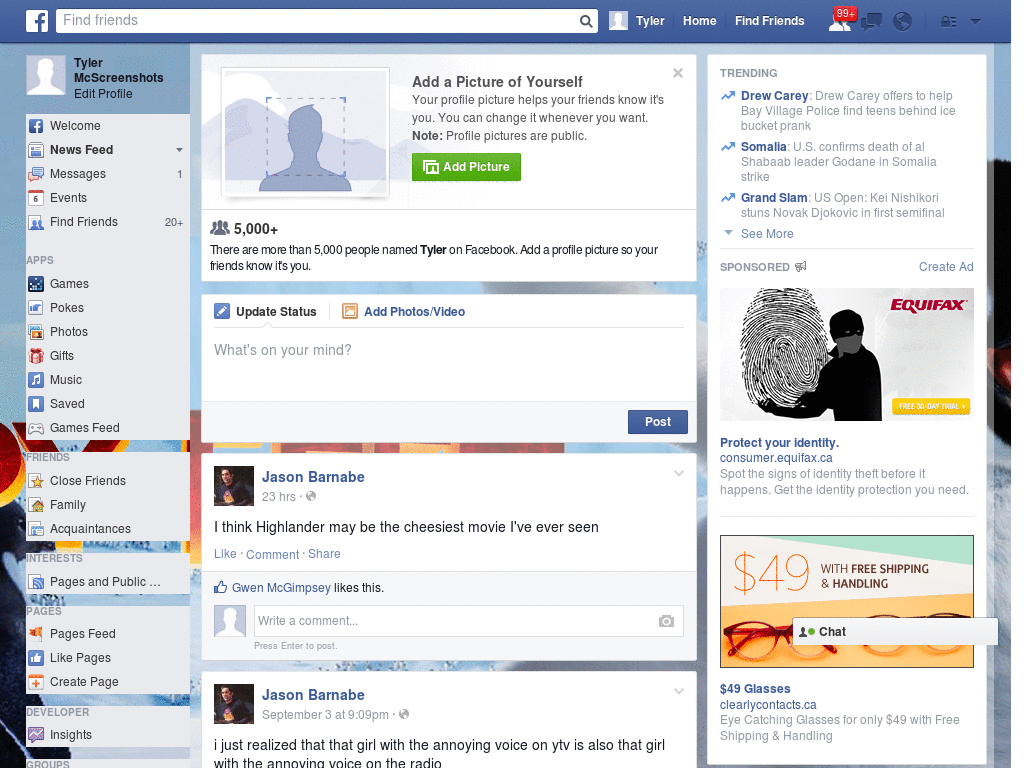Click the Find Friends sidebar icon
Screen dimensions: 1024x768
[36, 222]
